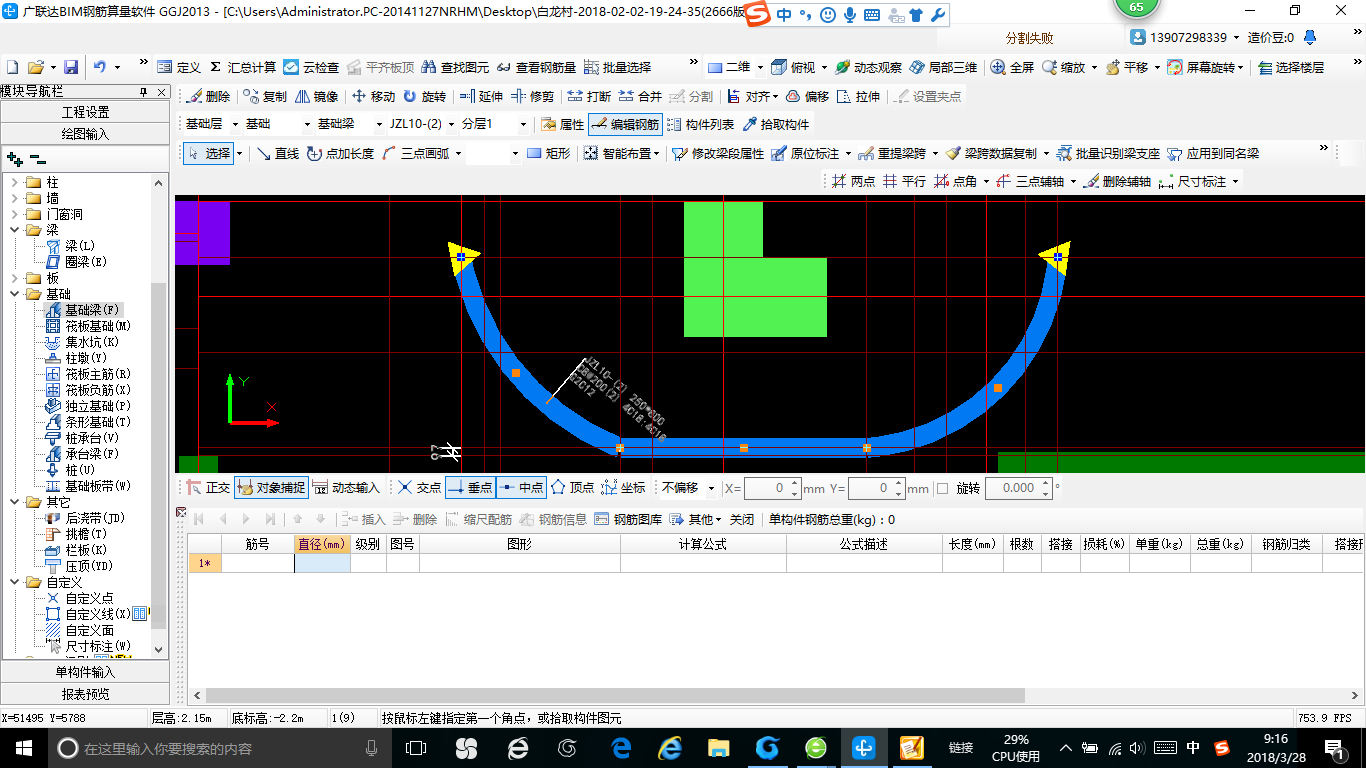Open the 工程设置 panel tab
This screenshot has width=1366, height=768.
coord(85,112)
